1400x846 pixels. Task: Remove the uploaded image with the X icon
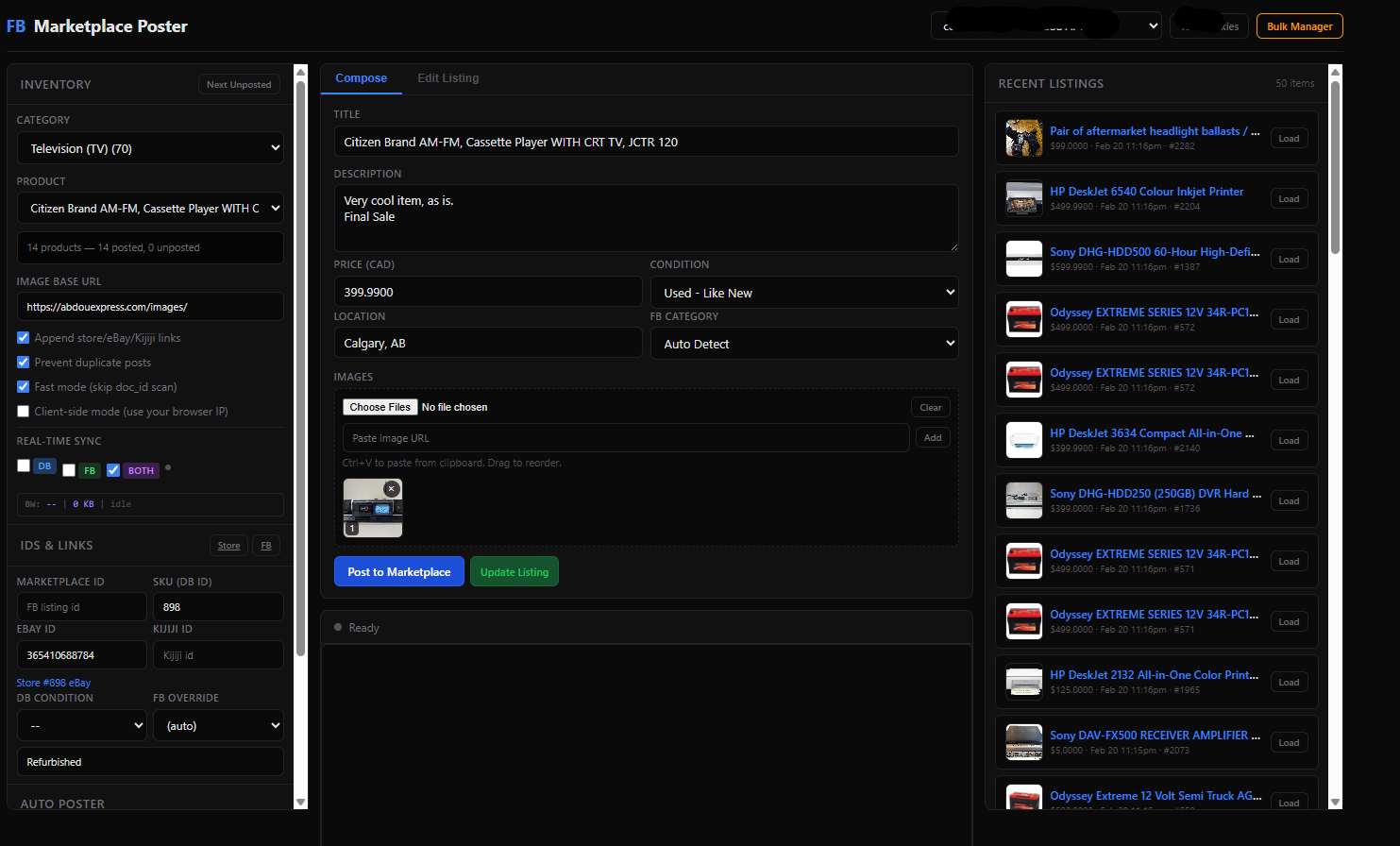pos(392,489)
